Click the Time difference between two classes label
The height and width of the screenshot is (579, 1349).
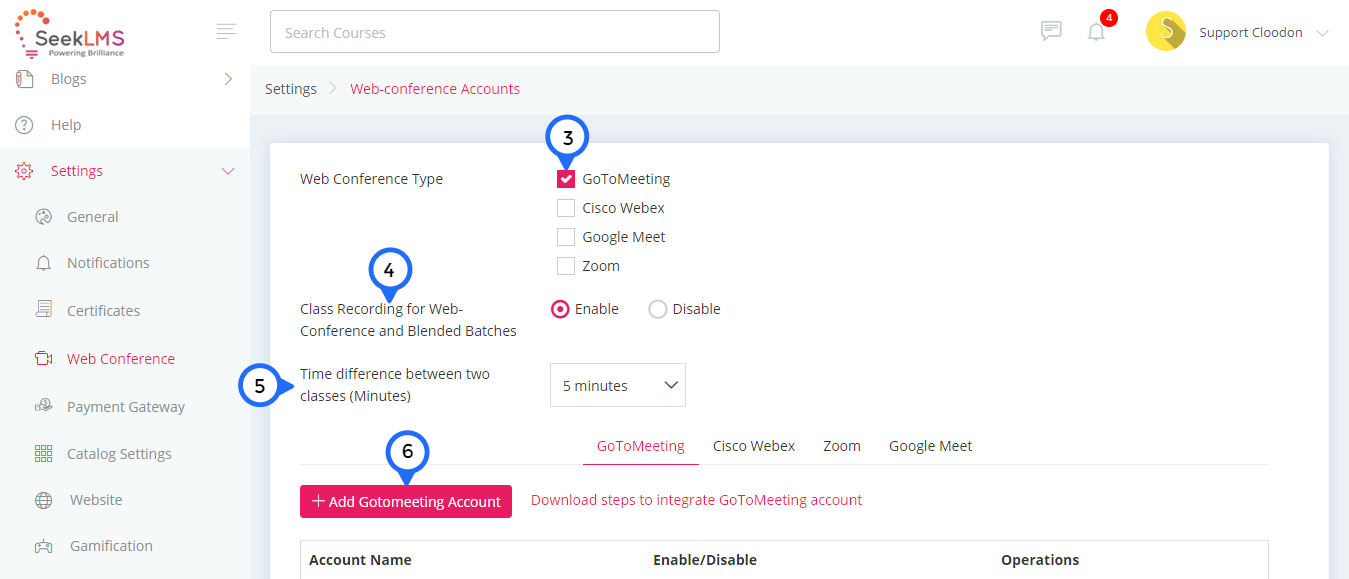(x=395, y=385)
